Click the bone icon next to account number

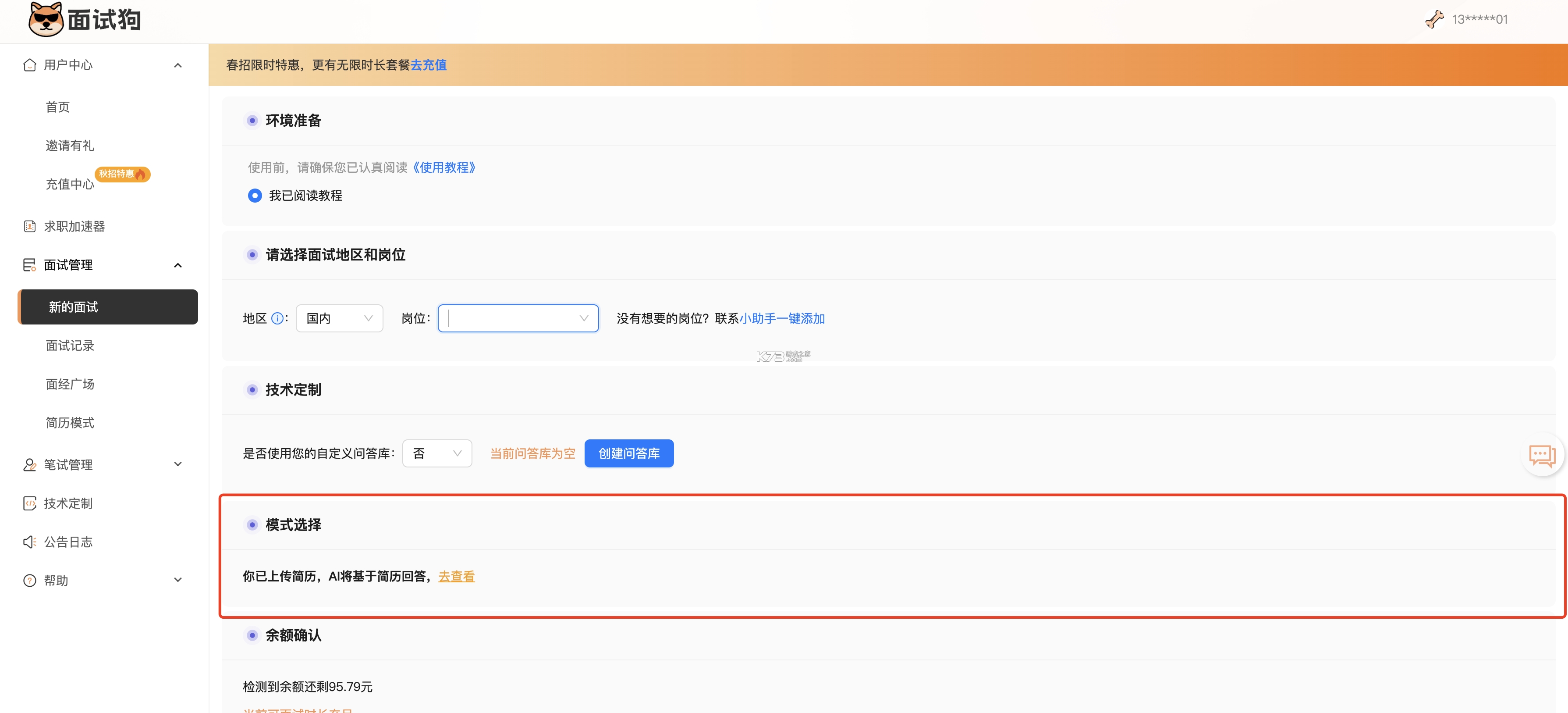click(x=1435, y=19)
